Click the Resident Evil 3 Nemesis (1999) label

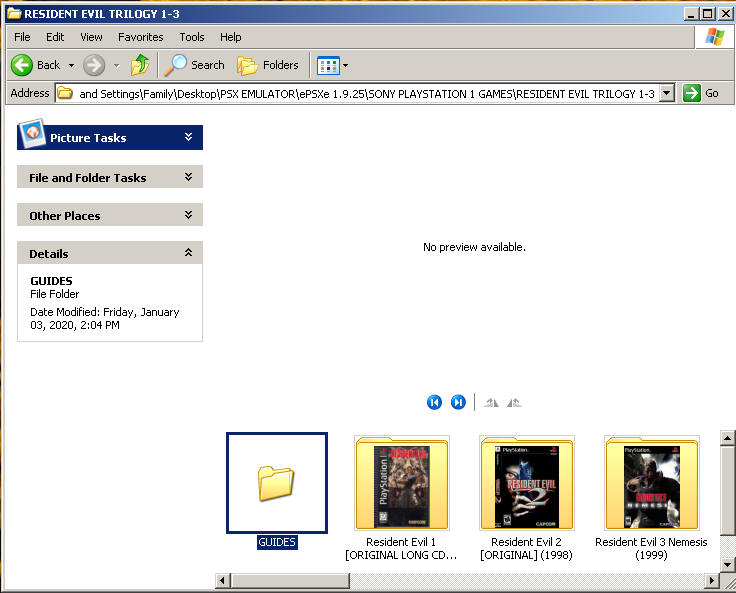coord(651,548)
